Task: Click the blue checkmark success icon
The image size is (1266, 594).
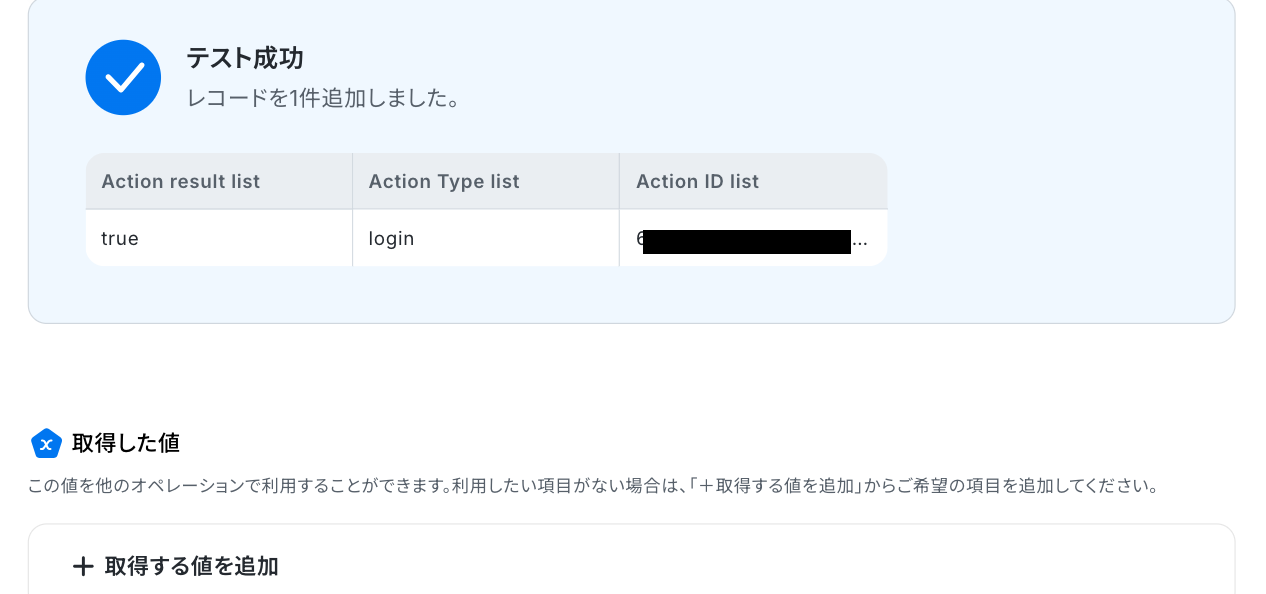Action: (x=123, y=78)
